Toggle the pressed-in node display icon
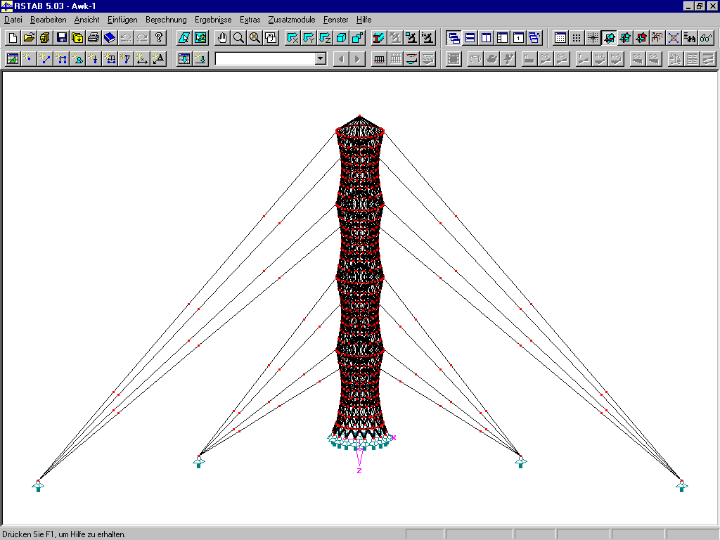Viewport: 720px width, 540px height. click(609, 38)
